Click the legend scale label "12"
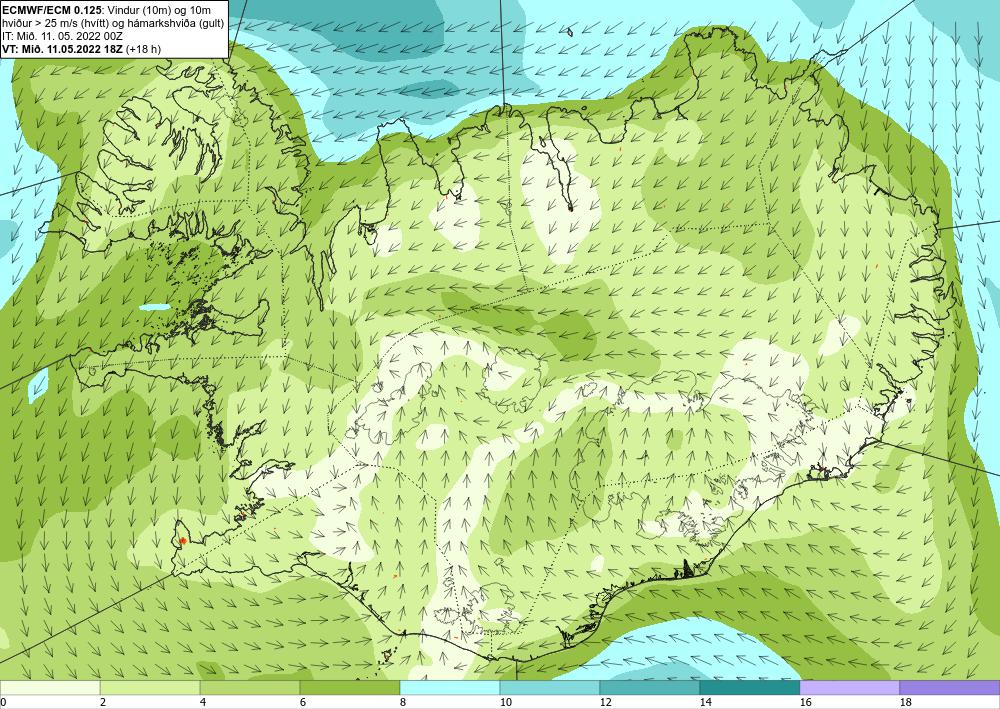 (605, 703)
